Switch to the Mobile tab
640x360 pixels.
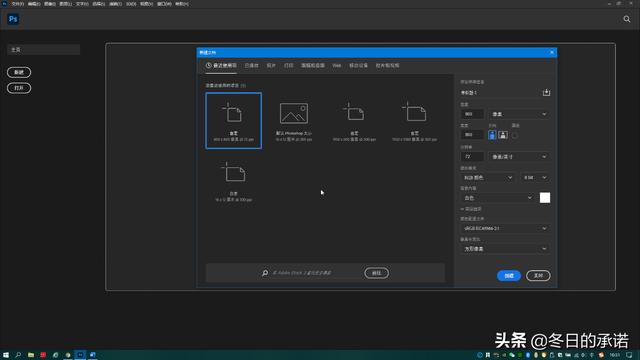point(358,65)
